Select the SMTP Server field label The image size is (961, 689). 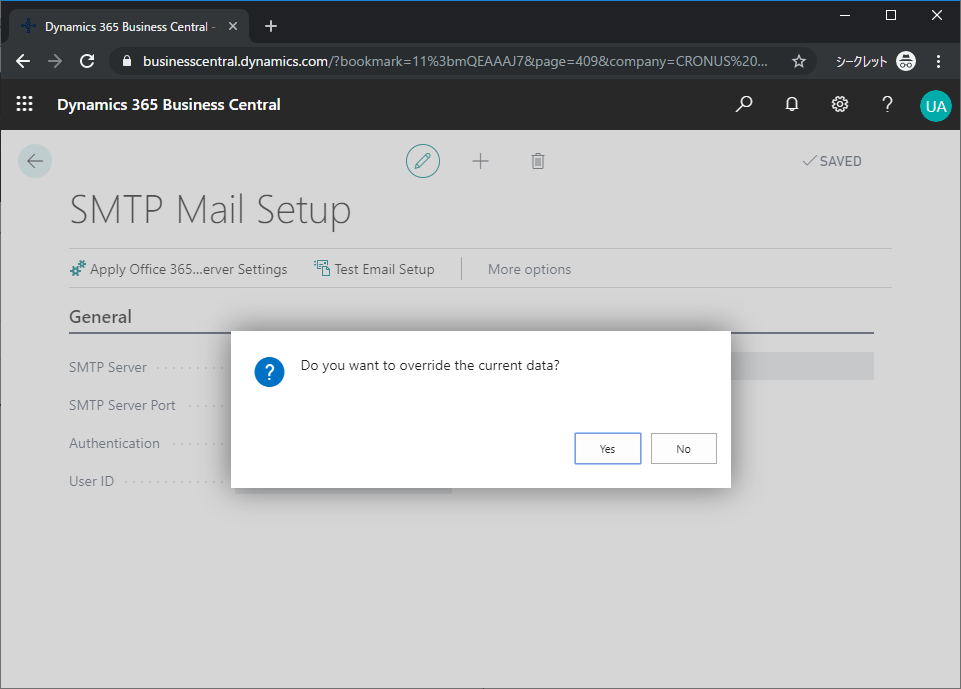[108, 367]
